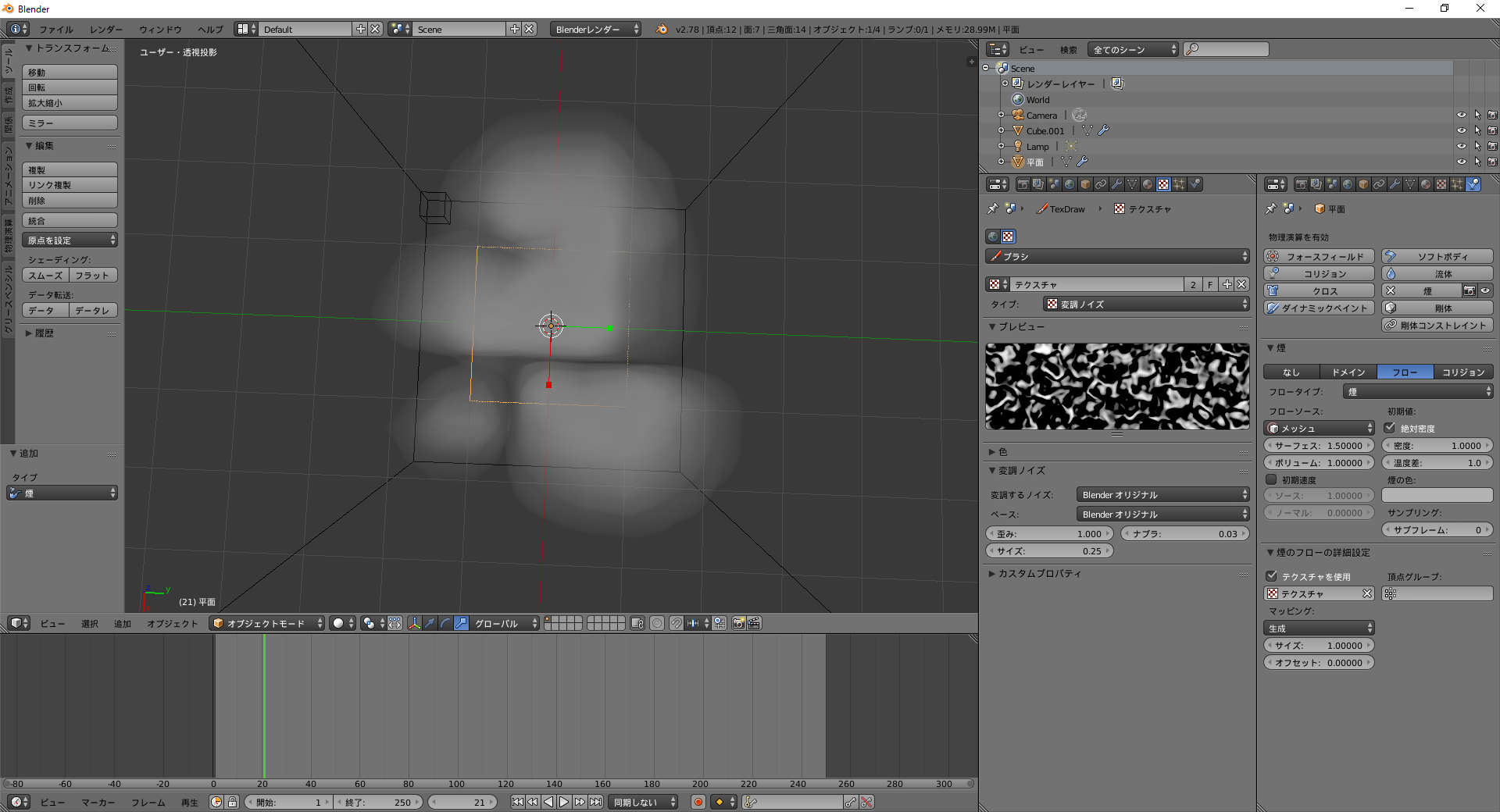
Task: Click the pin icon beside TexDraw breadcrumb
Action: [x=993, y=208]
